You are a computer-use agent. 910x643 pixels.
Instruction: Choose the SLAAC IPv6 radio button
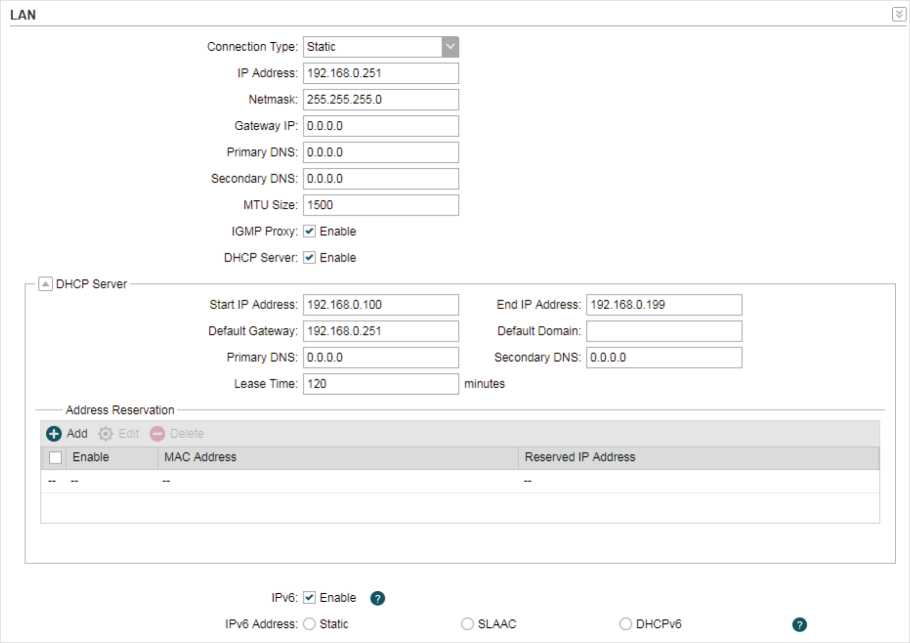(x=467, y=624)
